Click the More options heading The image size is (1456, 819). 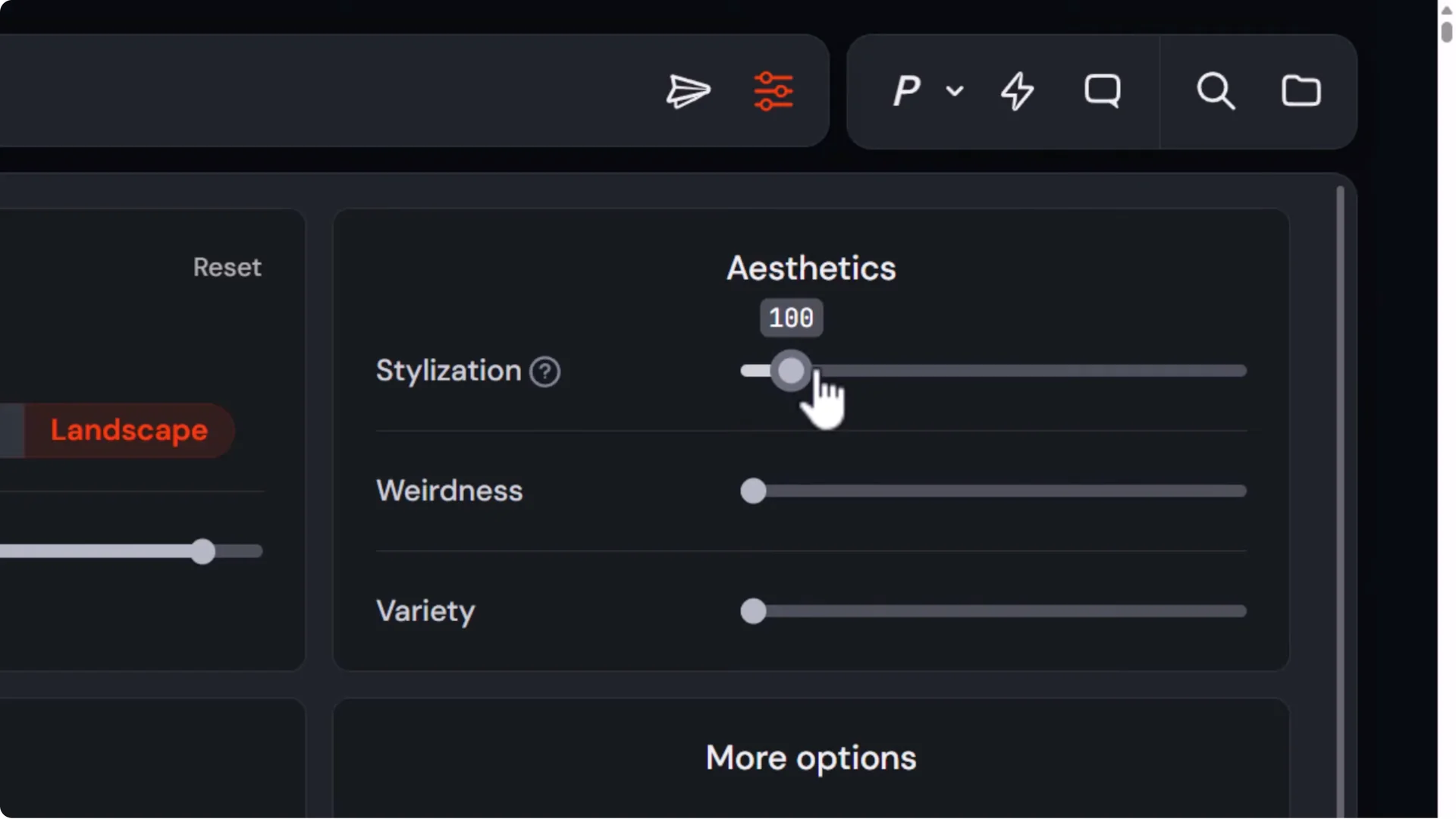click(811, 758)
